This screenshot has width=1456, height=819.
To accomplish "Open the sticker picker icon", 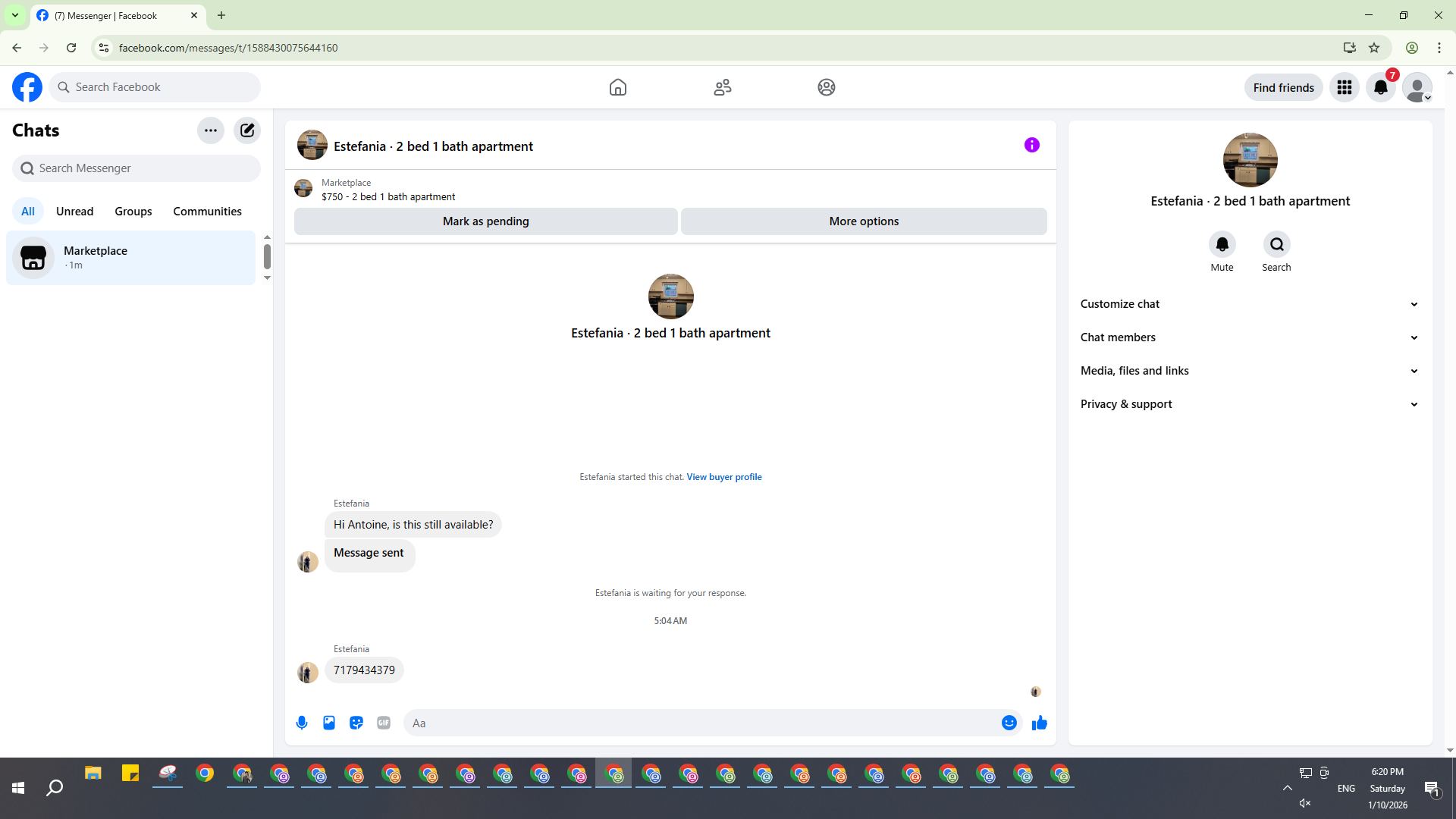I will 356,723.
